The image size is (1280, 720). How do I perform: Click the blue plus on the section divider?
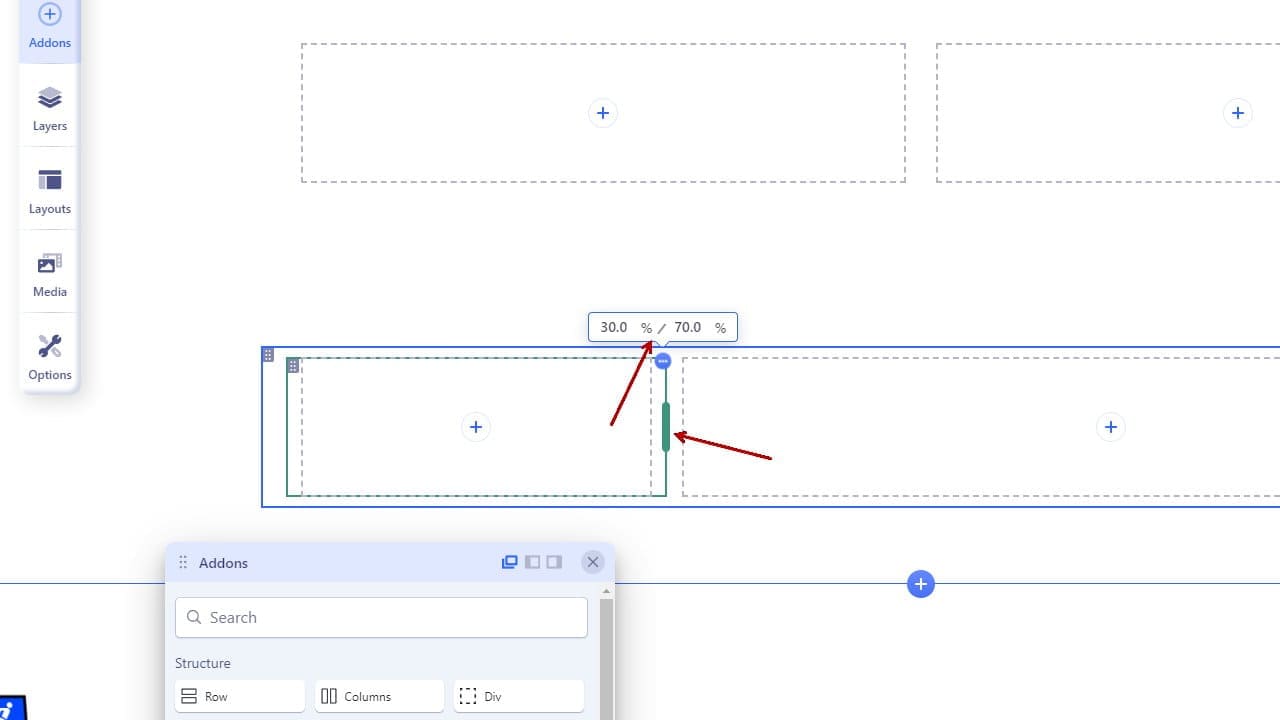[x=921, y=584]
